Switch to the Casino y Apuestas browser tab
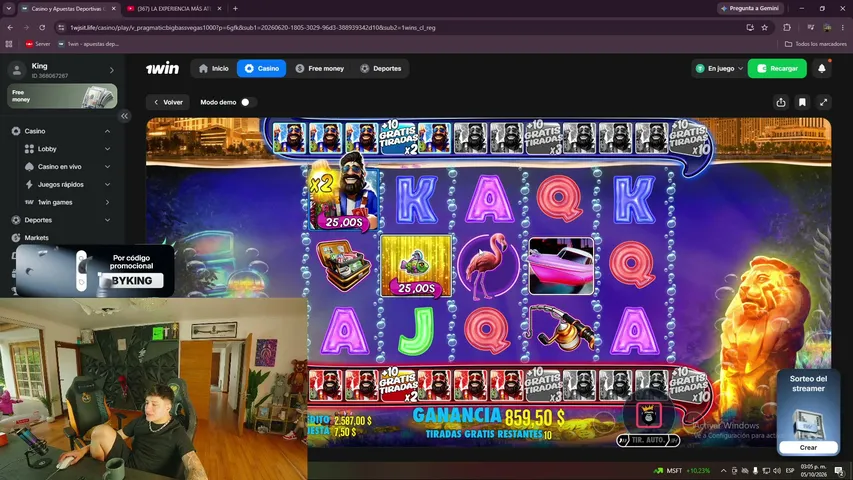Viewport: 853px width, 480px height. pos(68,9)
